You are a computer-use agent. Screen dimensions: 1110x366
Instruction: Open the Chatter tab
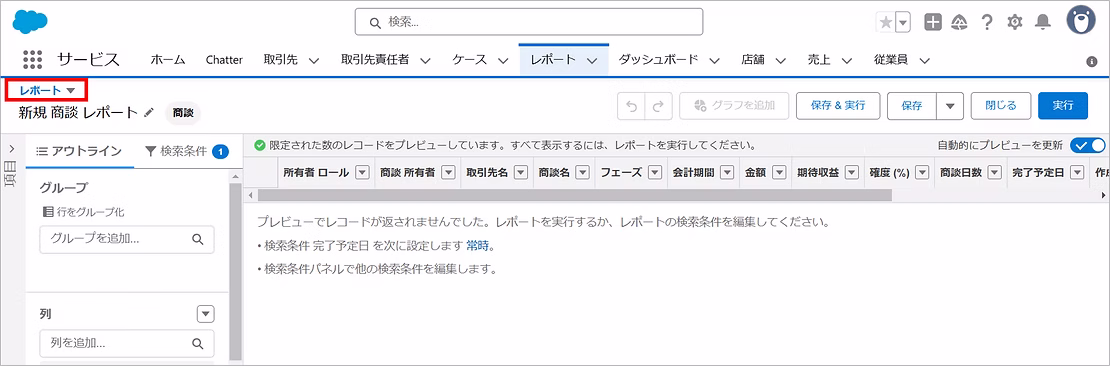(x=224, y=60)
